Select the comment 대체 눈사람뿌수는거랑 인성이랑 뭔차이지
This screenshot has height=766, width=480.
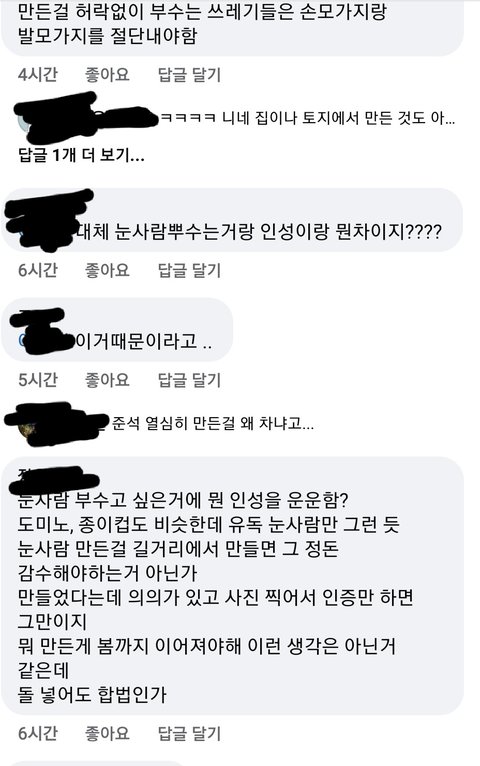pos(231,219)
